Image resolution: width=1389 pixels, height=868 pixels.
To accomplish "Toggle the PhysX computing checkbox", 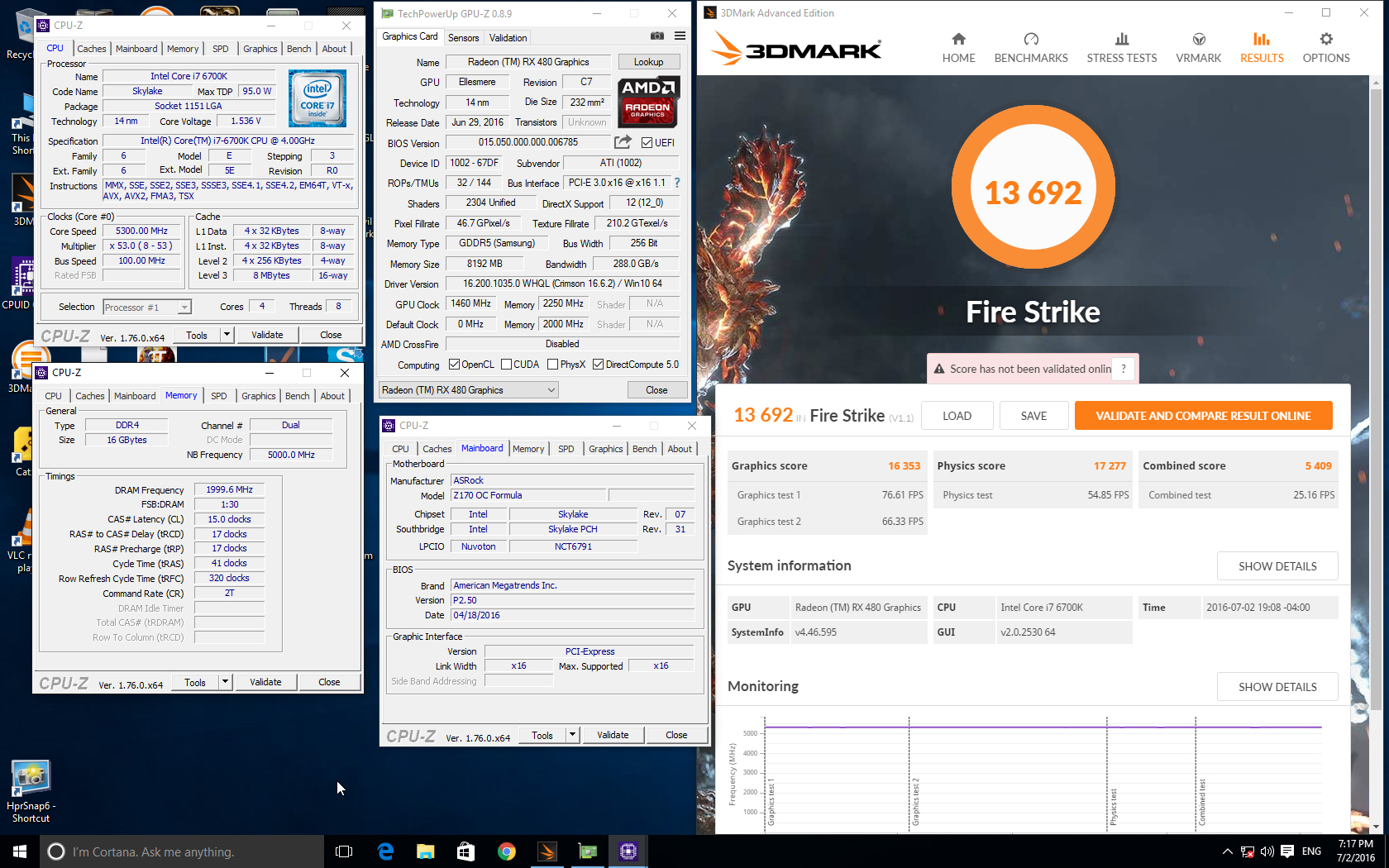I will click(552, 365).
